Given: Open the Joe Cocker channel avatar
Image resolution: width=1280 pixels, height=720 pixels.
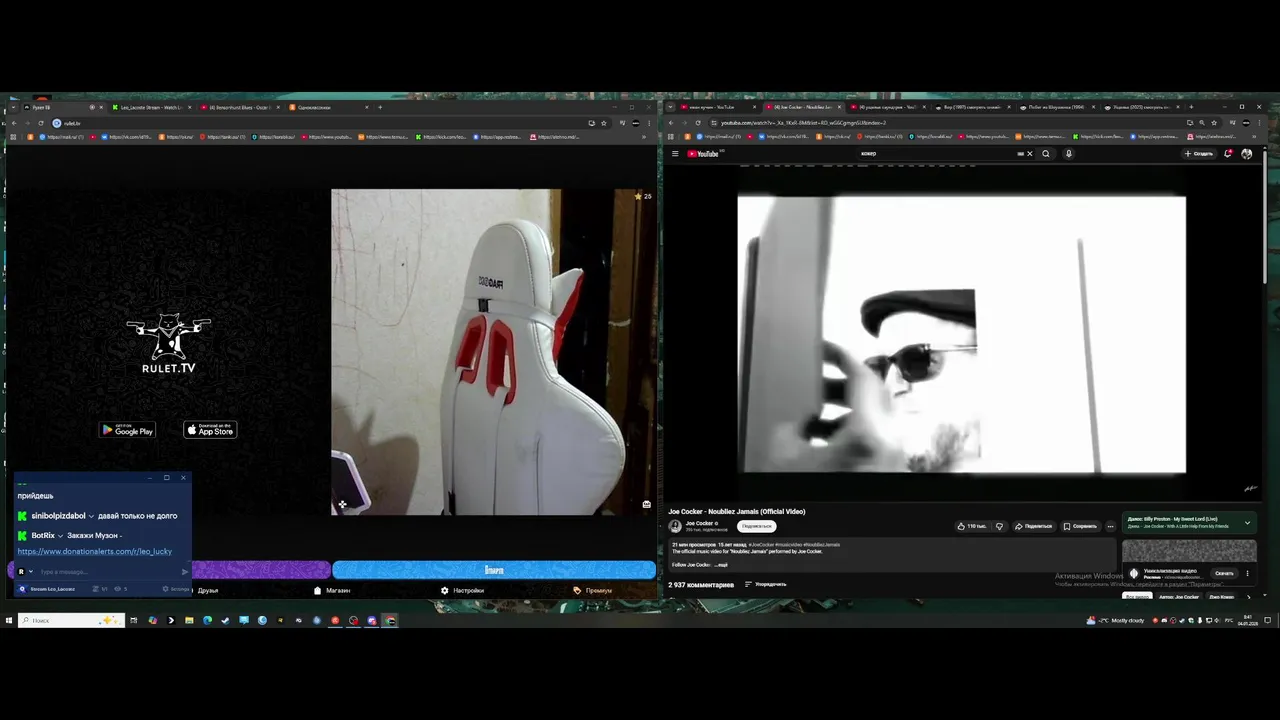Looking at the screenshot, I should click(x=675, y=526).
